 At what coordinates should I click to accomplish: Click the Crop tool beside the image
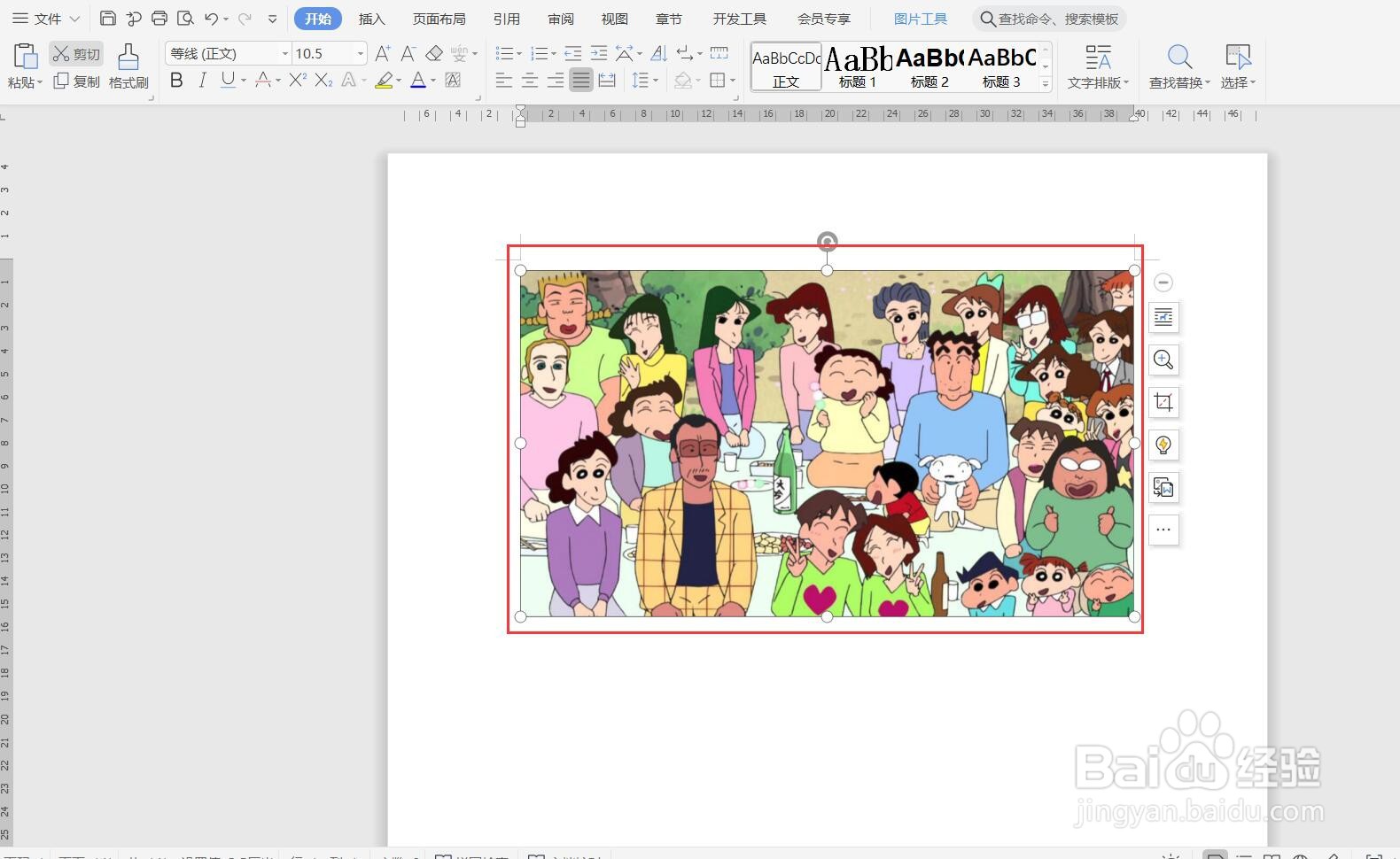1163,402
